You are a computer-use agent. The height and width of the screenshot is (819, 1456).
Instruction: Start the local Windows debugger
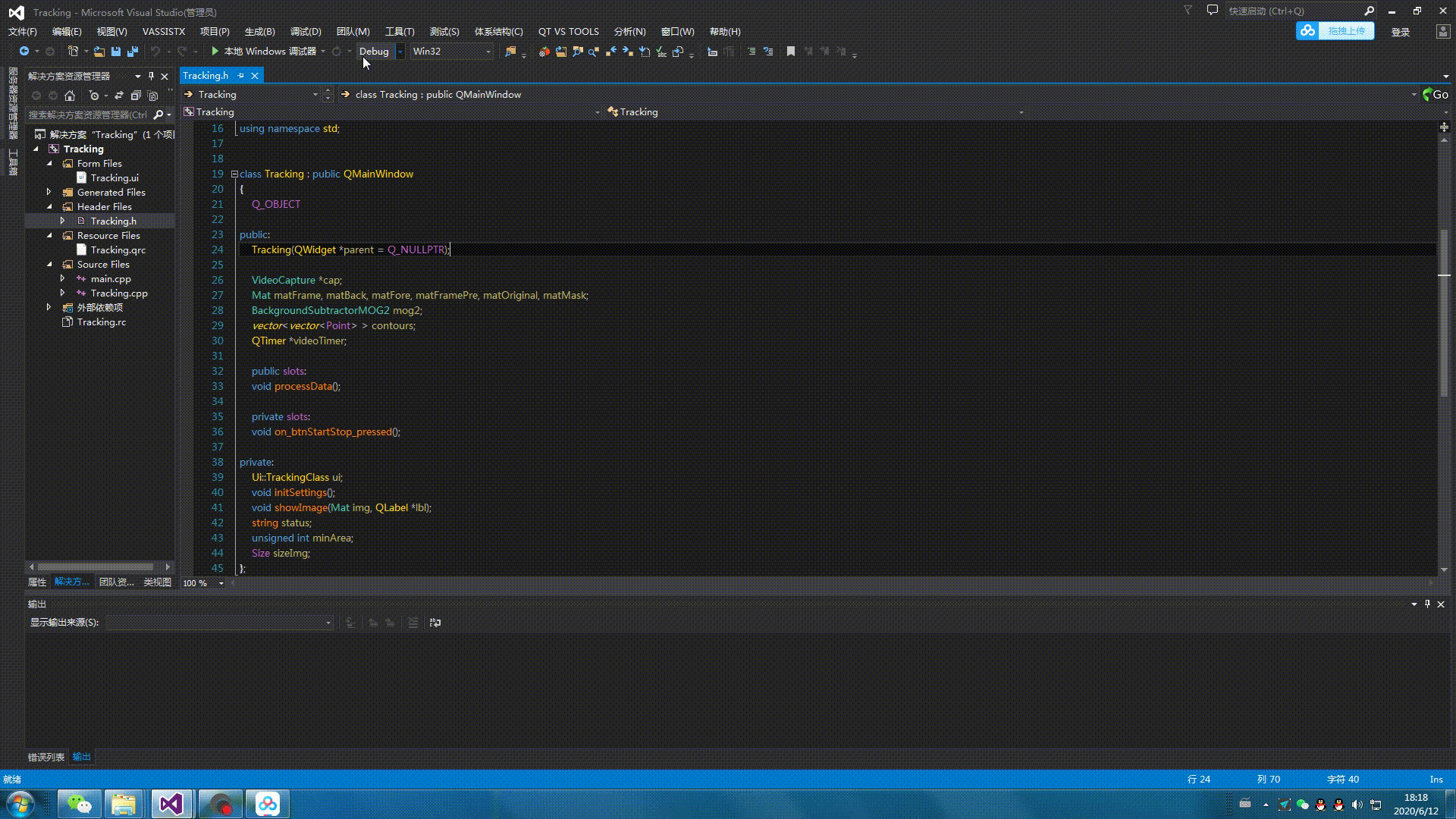(x=215, y=51)
